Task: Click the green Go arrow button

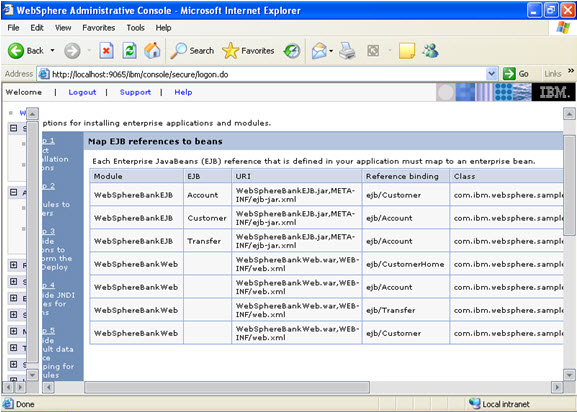Action: (x=509, y=74)
